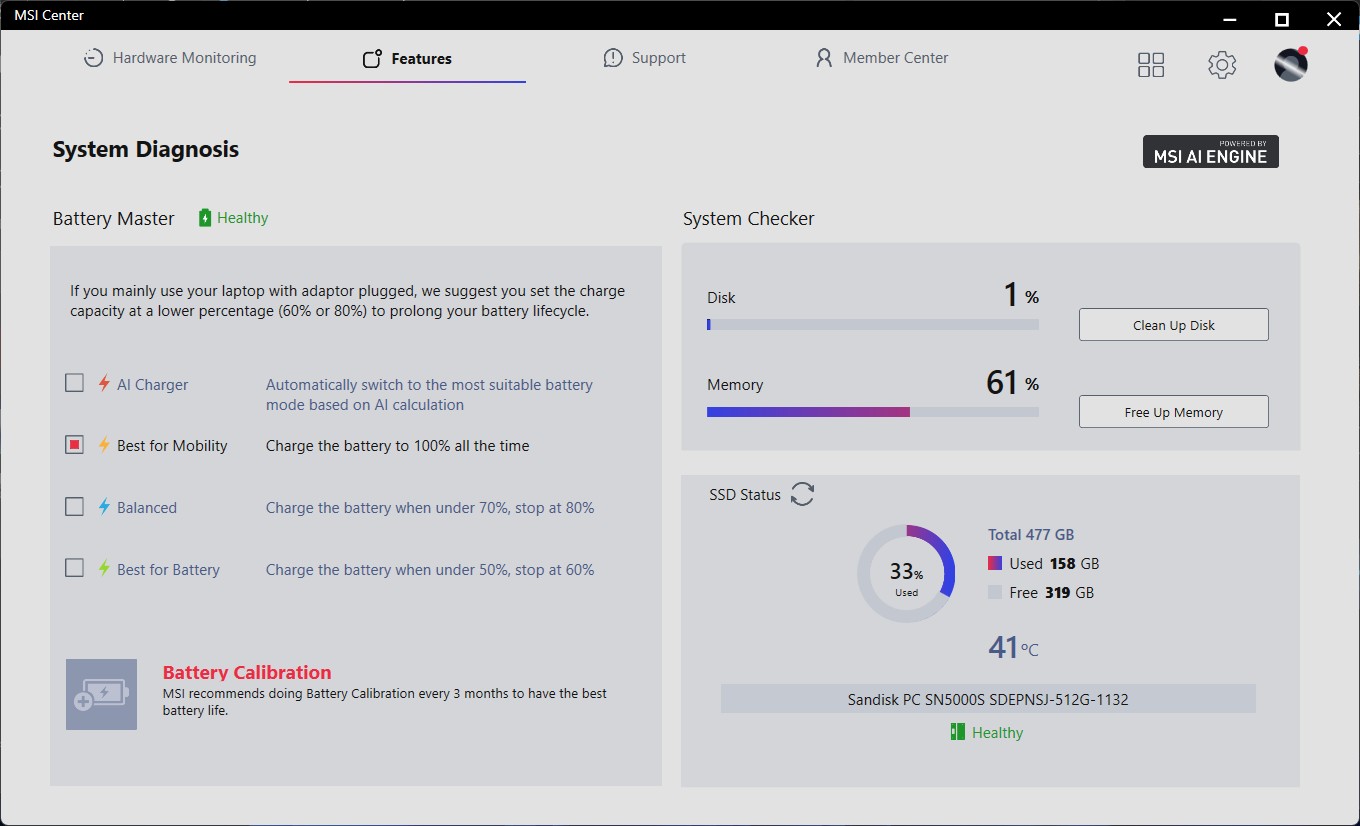The height and width of the screenshot is (826, 1360).
Task: Enable the Balanced charging checkbox
Action: click(x=74, y=507)
